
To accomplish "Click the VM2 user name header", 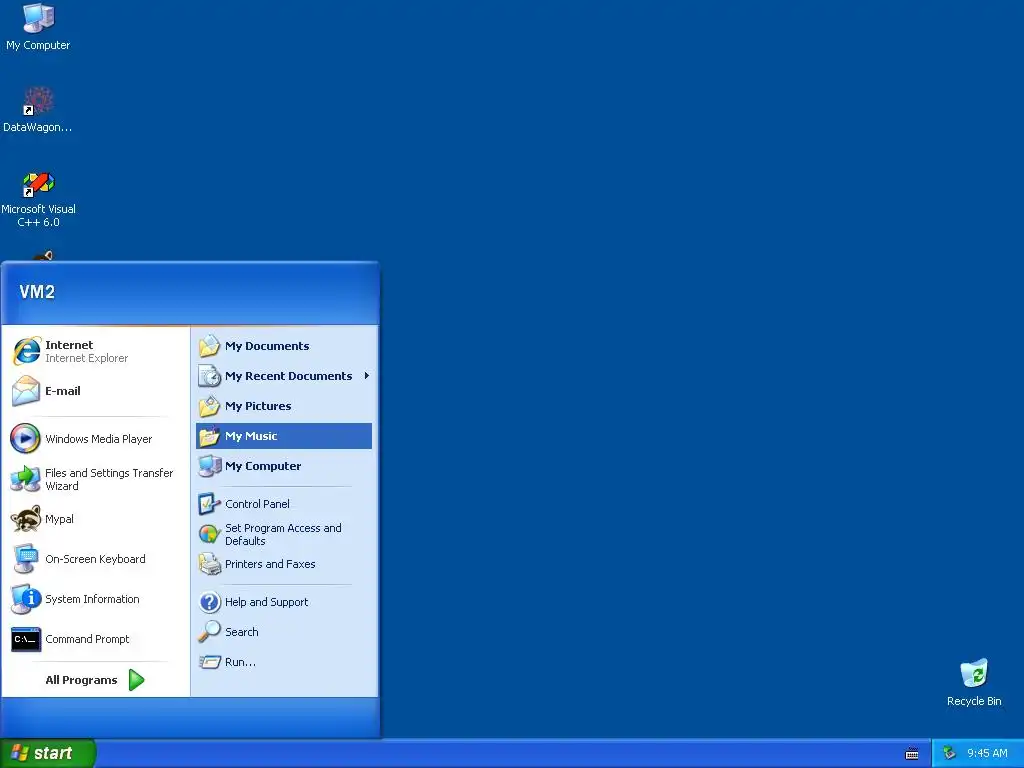I will [x=37, y=292].
